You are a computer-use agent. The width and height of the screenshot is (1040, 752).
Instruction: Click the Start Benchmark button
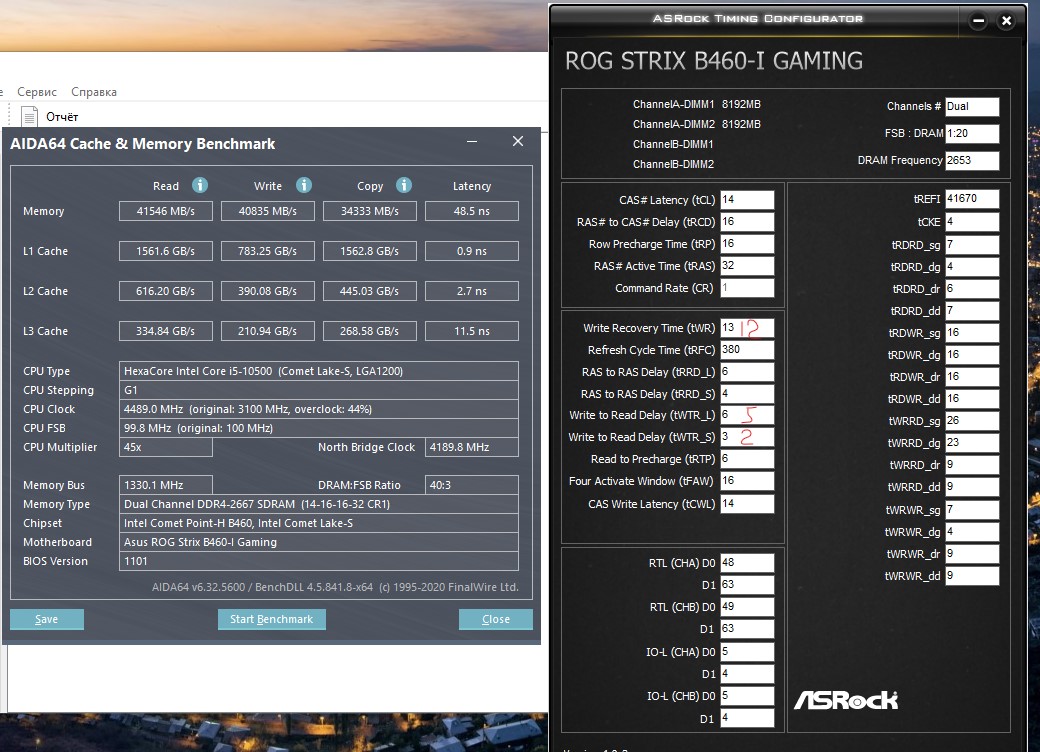[x=271, y=619]
